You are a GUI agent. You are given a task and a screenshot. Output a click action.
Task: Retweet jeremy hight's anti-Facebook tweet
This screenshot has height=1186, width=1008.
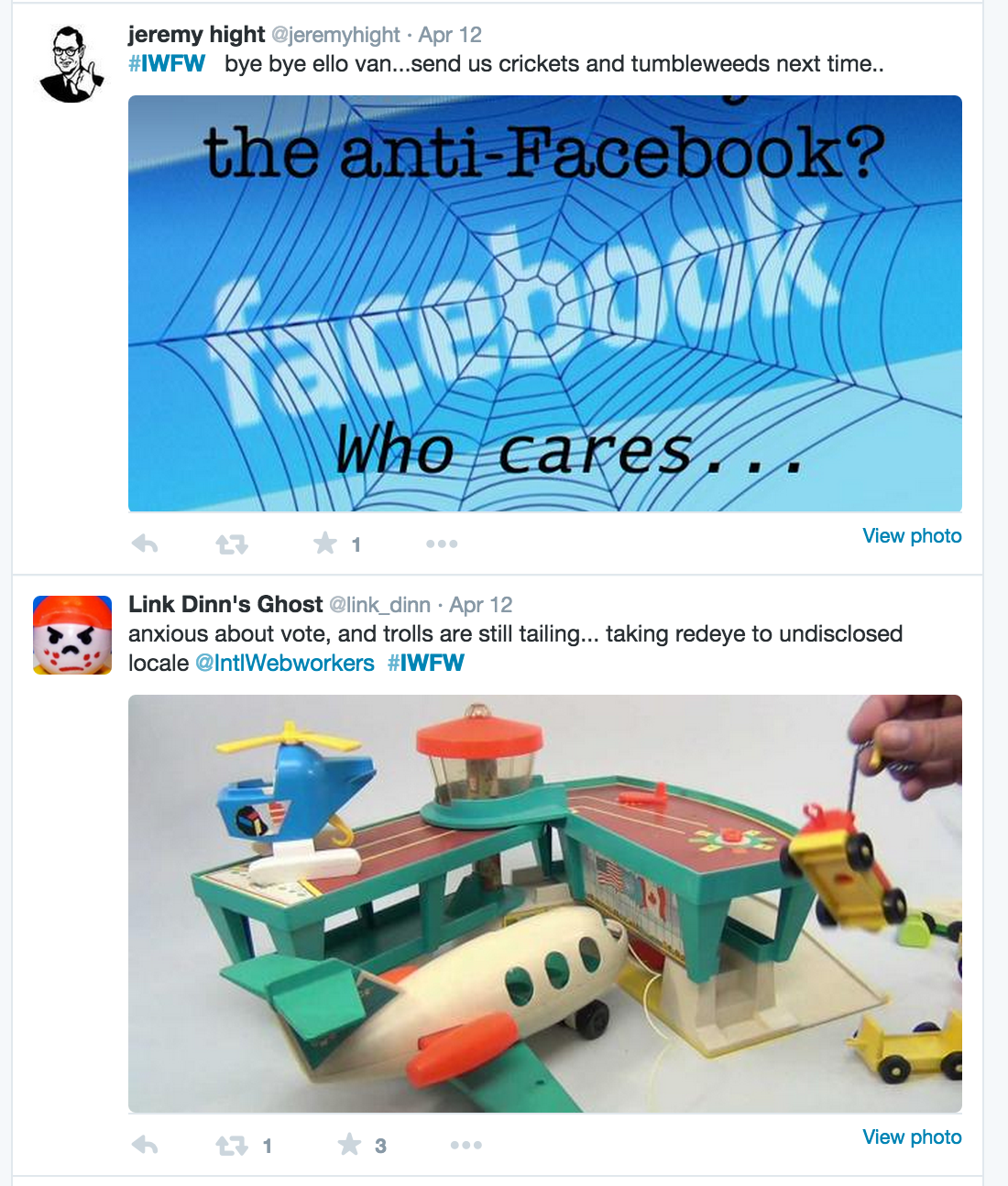point(232,544)
